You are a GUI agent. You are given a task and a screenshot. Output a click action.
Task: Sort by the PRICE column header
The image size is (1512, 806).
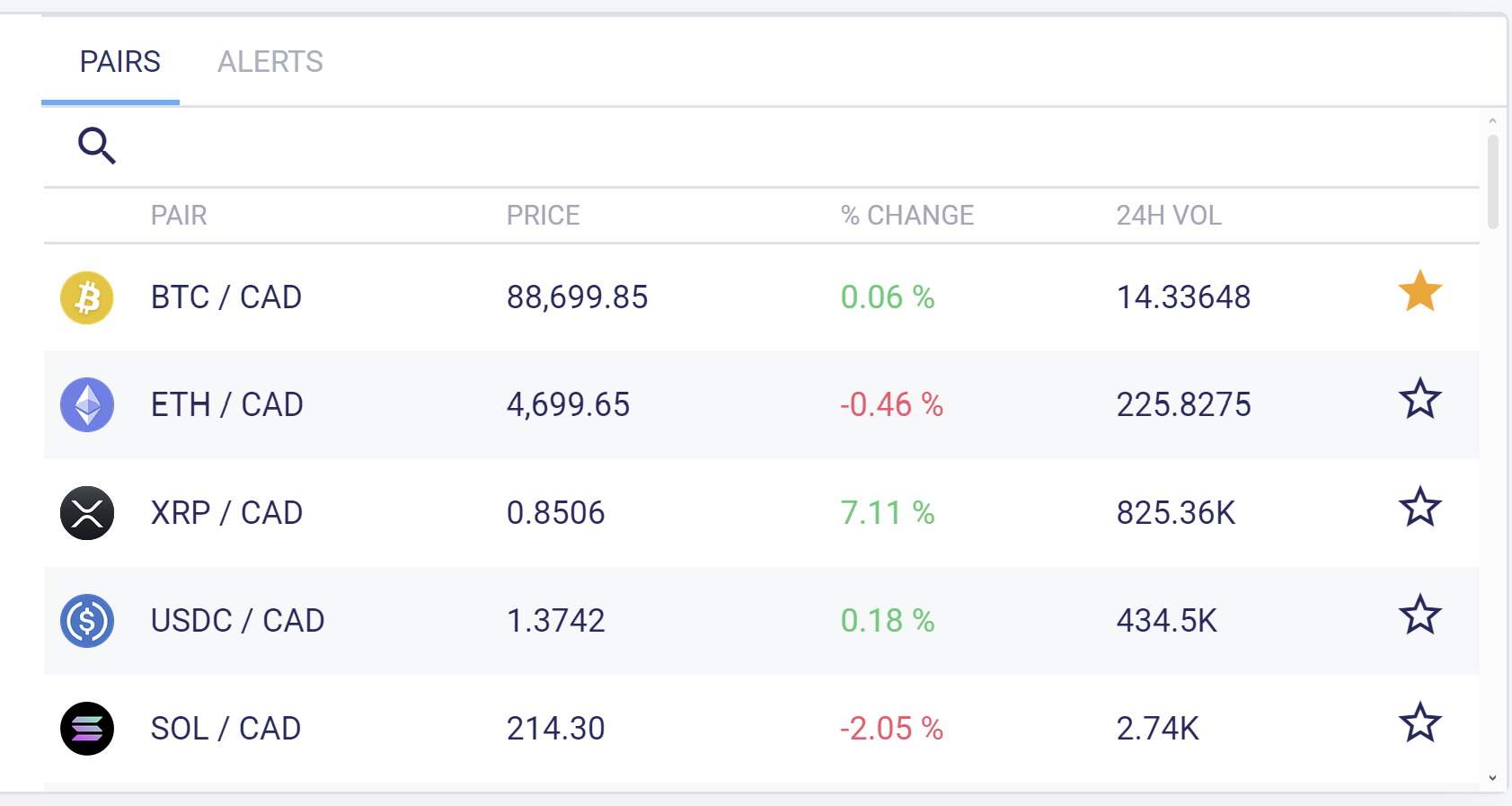coord(543,216)
